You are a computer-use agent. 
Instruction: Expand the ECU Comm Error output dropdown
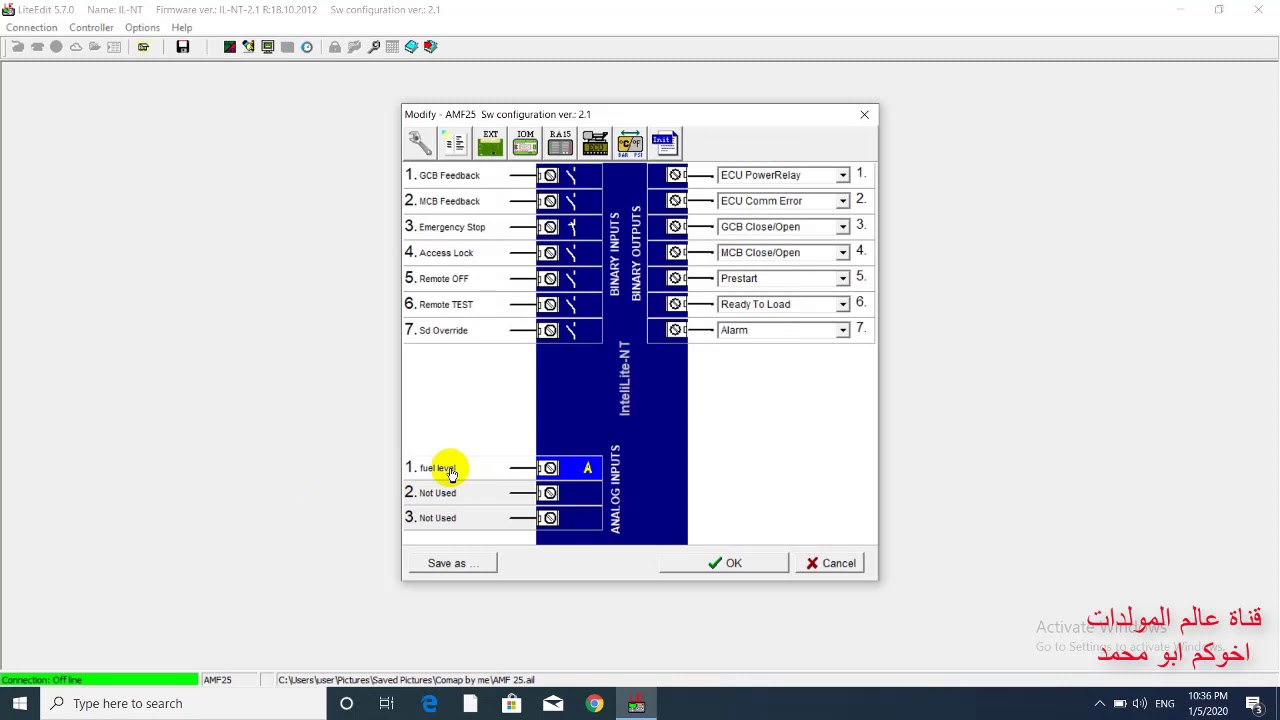843,201
